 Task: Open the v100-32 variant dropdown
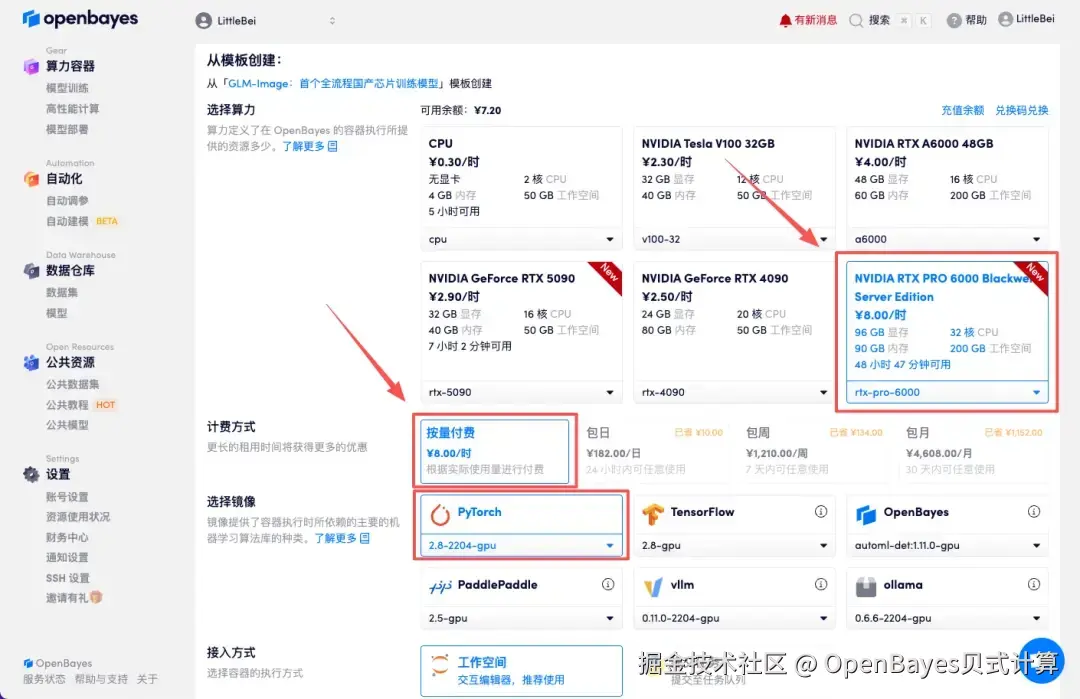(x=734, y=239)
